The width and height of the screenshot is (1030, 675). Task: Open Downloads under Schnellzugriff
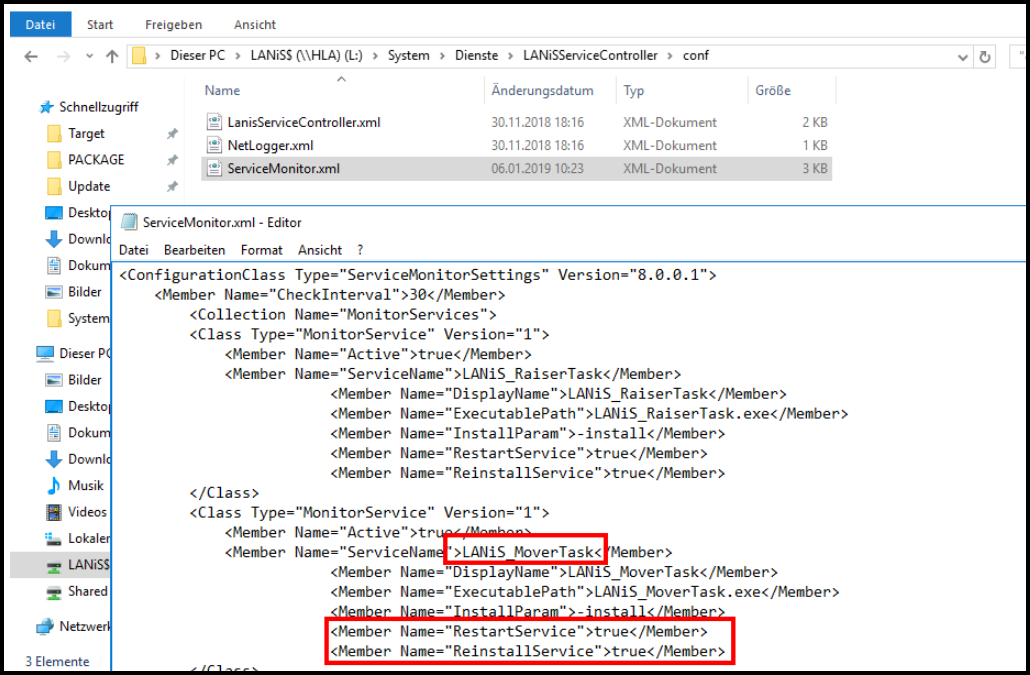point(77,239)
